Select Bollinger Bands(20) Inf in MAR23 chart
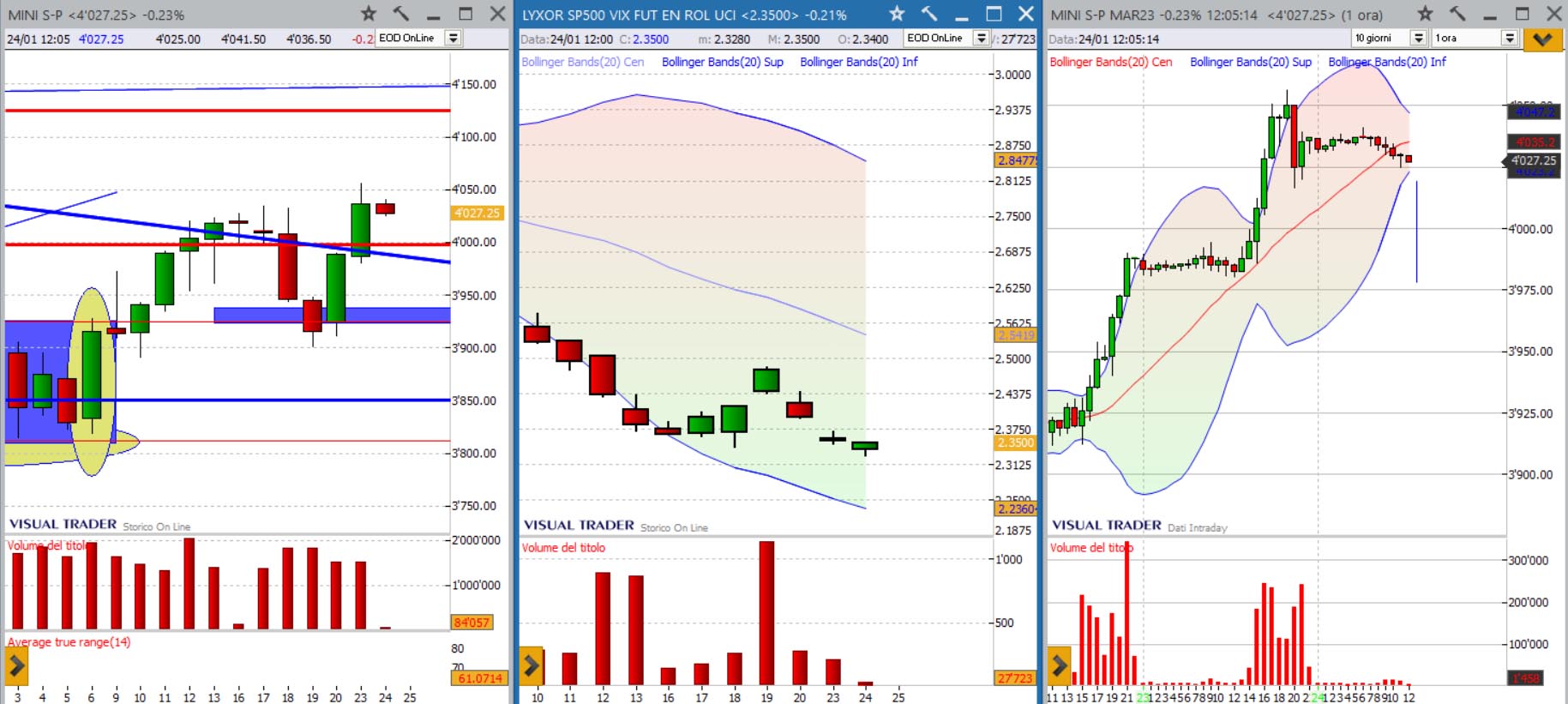Image resolution: width=1568 pixels, height=704 pixels. pos(1387,62)
